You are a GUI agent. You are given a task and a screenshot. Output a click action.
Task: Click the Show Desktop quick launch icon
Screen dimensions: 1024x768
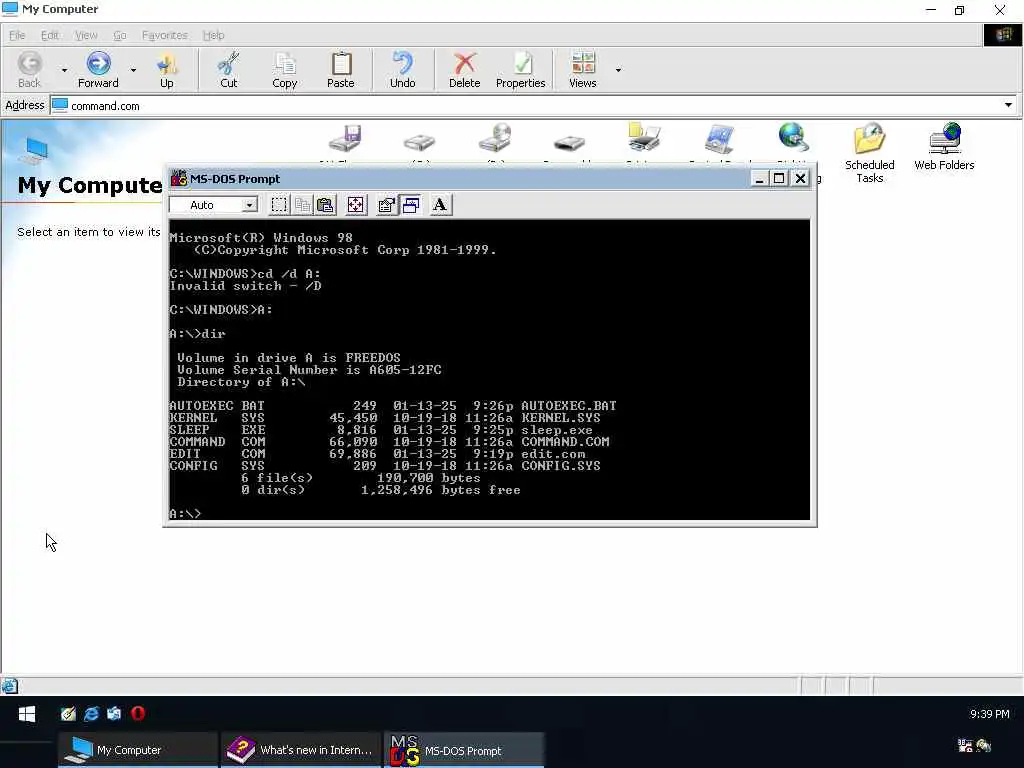coord(68,714)
